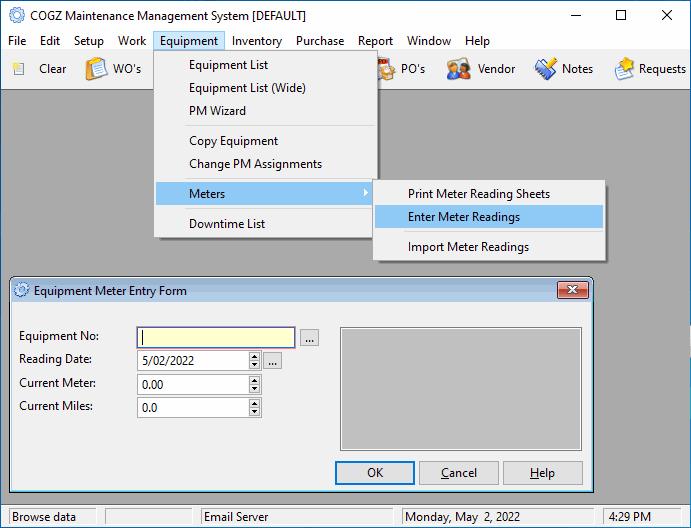Click the Cancel button
This screenshot has height=528, width=691.
click(459, 473)
